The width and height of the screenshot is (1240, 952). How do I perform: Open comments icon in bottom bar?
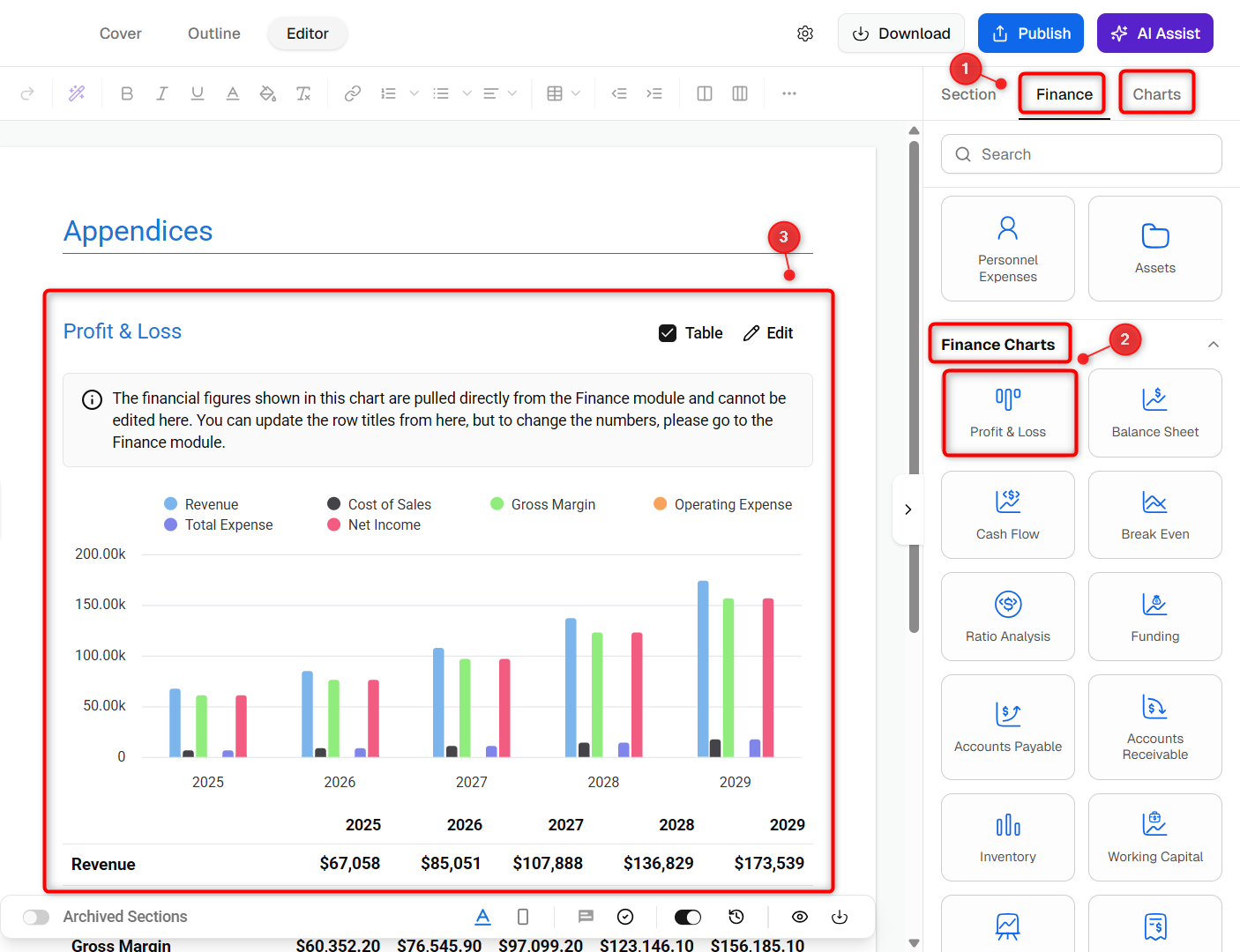(586, 917)
